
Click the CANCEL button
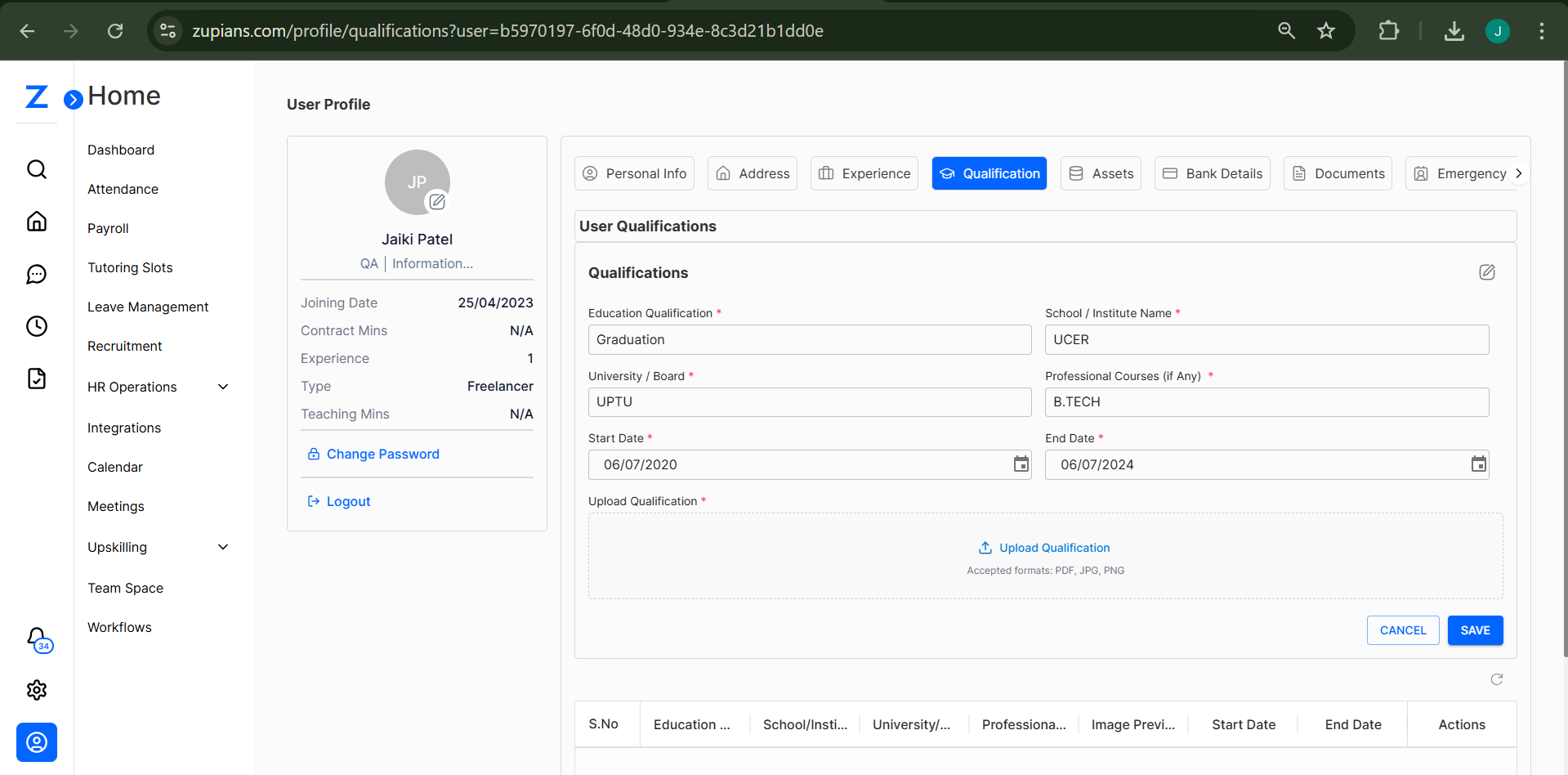click(x=1402, y=630)
